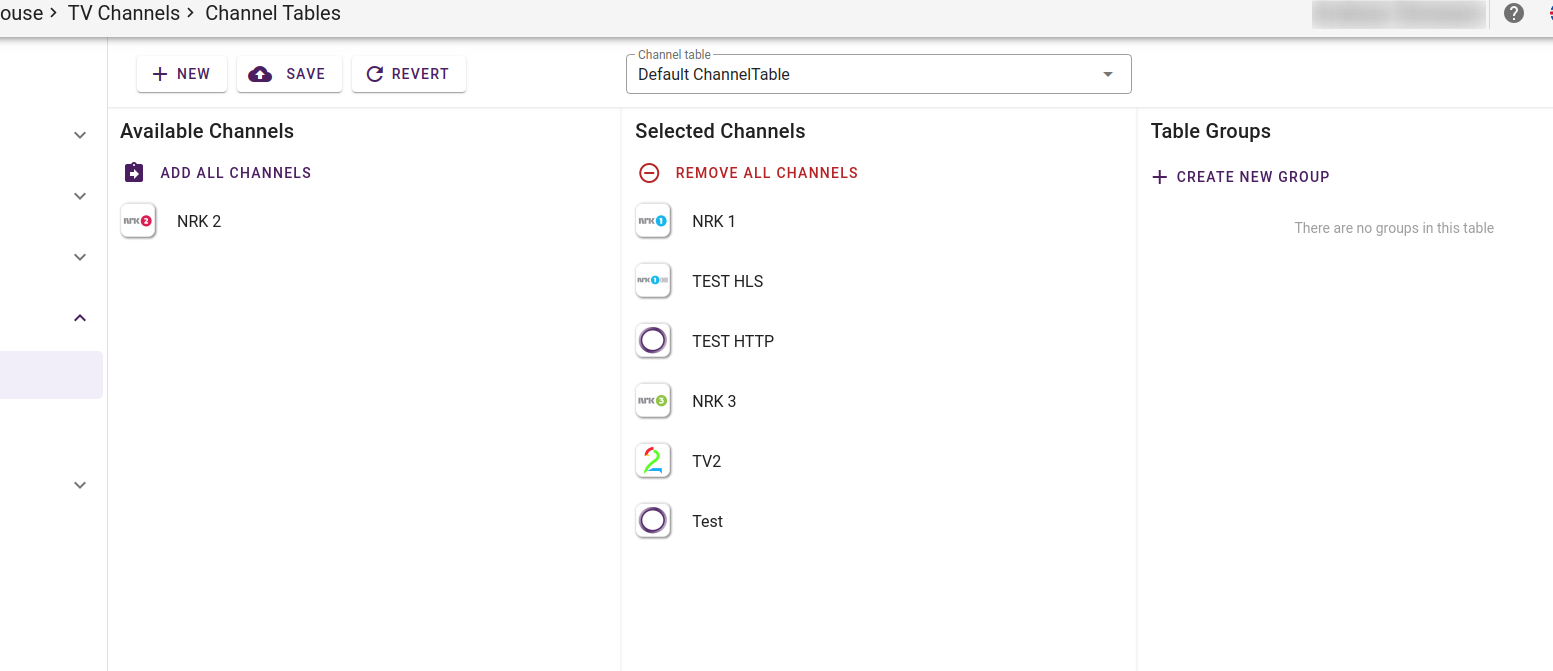Open the help question mark icon
1553x671 pixels.
1513,13
